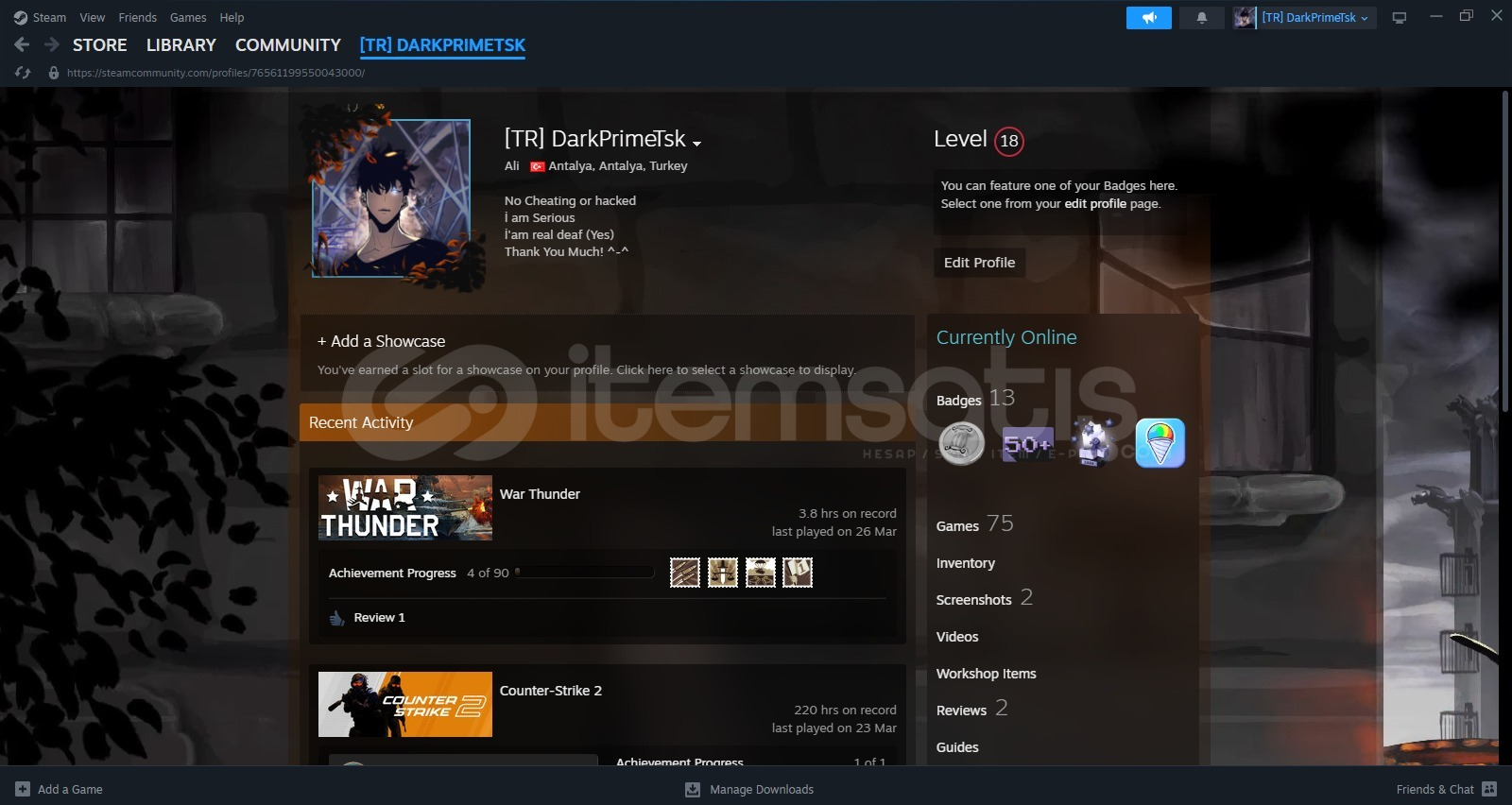The height and width of the screenshot is (805, 1512).
Task: Click the Edit Profile button
Action: coord(979,263)
